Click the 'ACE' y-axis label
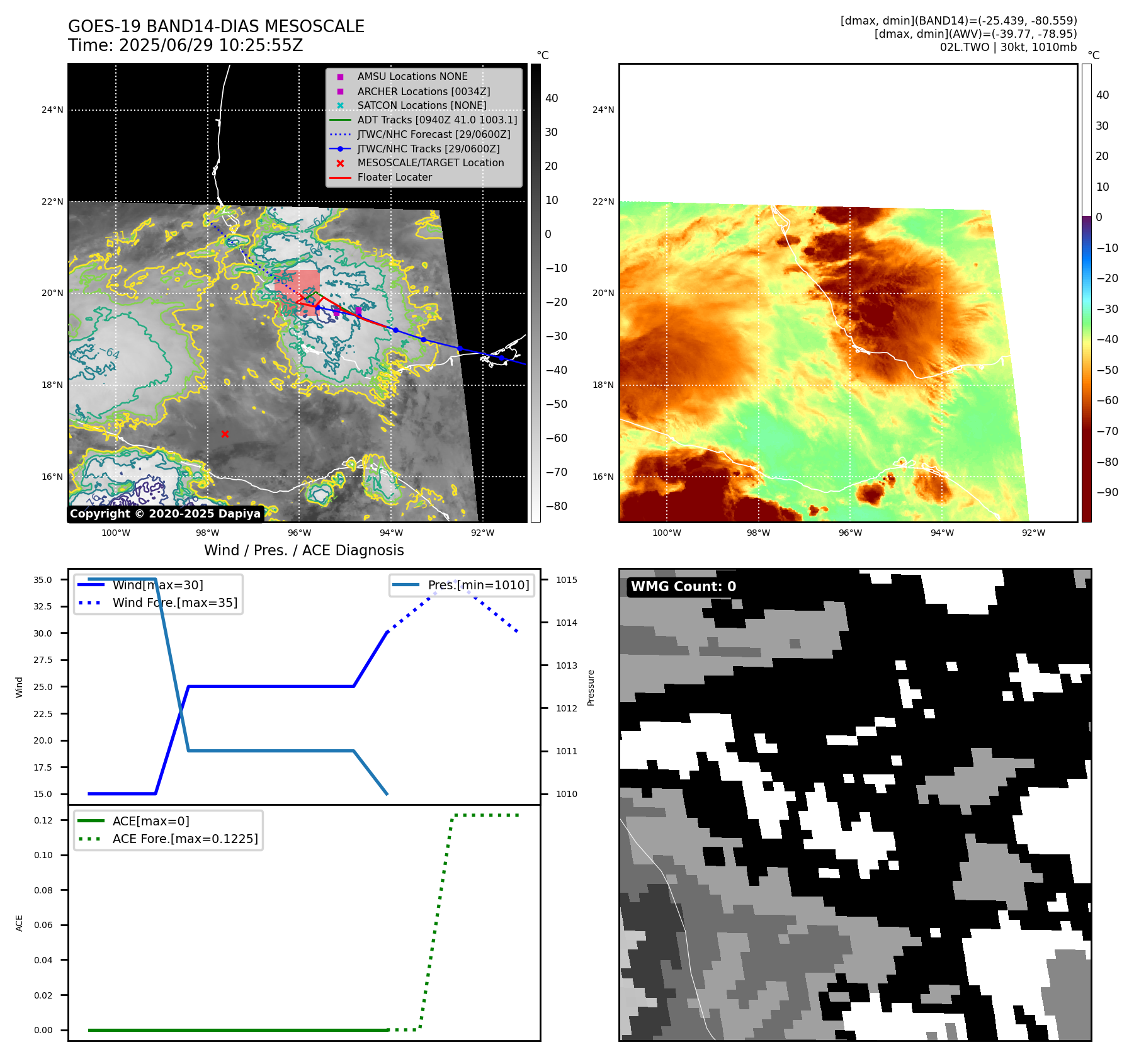 pos(19,923)
